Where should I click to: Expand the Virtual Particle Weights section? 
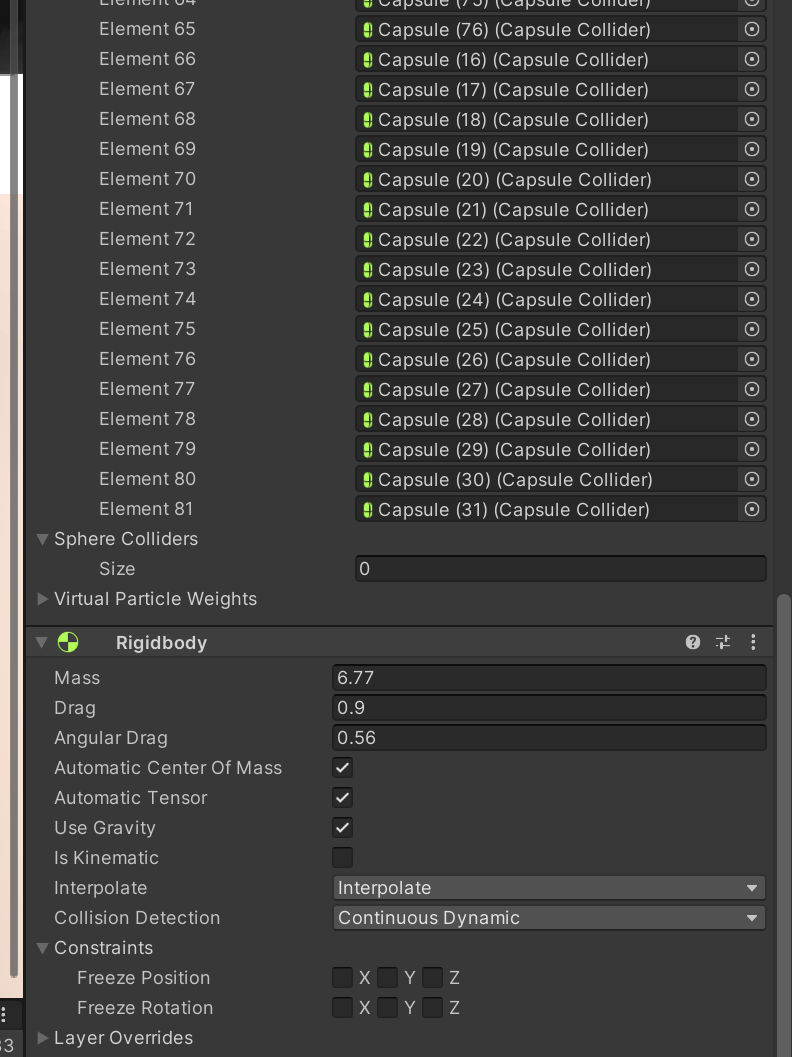42,599
